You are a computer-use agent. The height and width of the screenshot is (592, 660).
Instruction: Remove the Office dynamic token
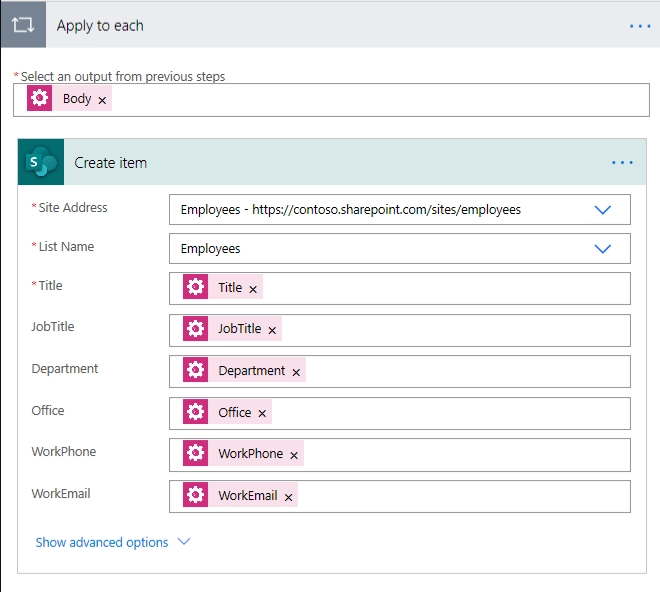pos(262,413)
